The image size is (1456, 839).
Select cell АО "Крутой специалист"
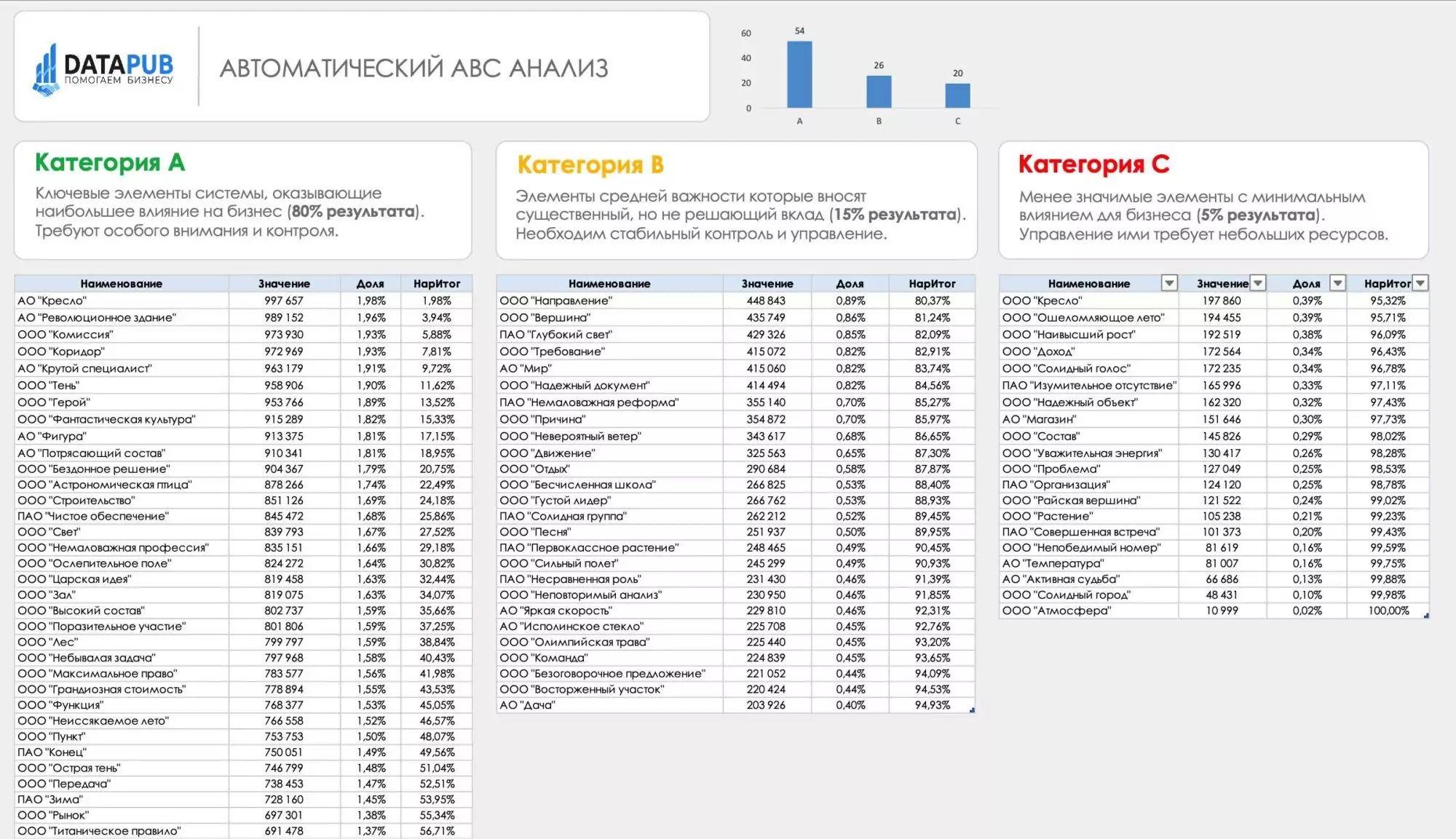pyautogui.click(x=122, y=368)
